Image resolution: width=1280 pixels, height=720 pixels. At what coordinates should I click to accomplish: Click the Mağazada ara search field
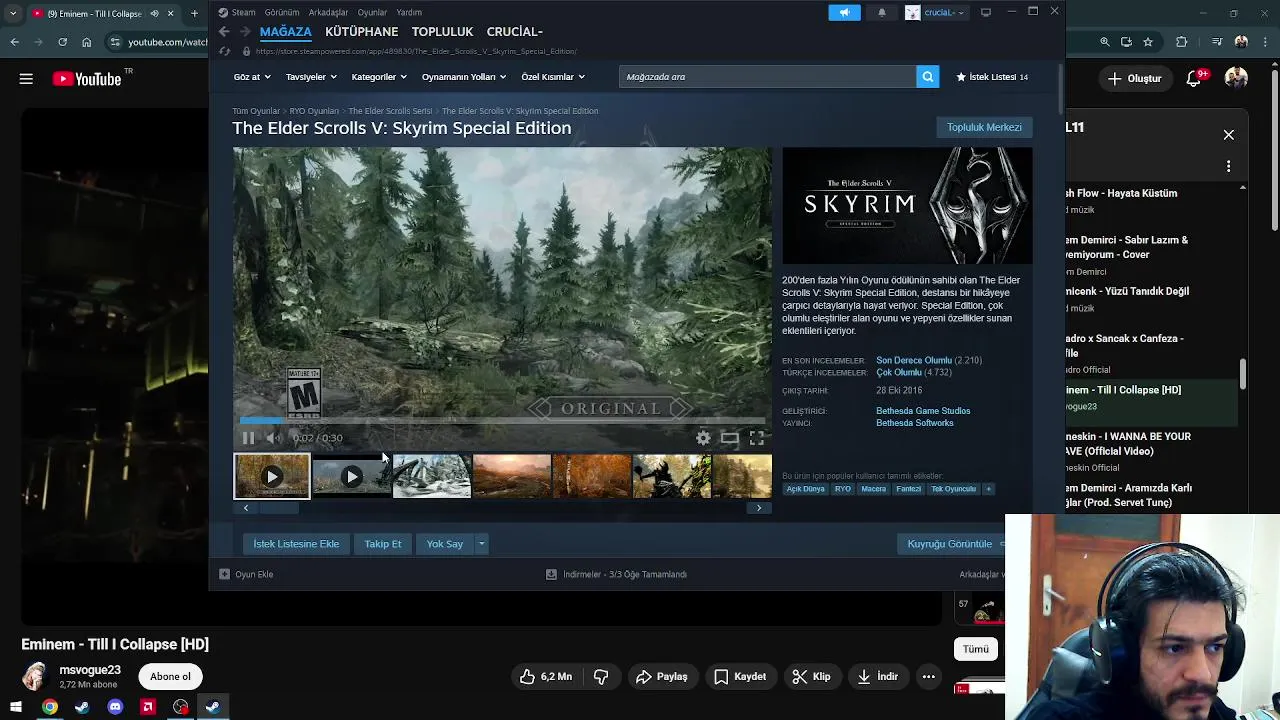tap(767, 77)
